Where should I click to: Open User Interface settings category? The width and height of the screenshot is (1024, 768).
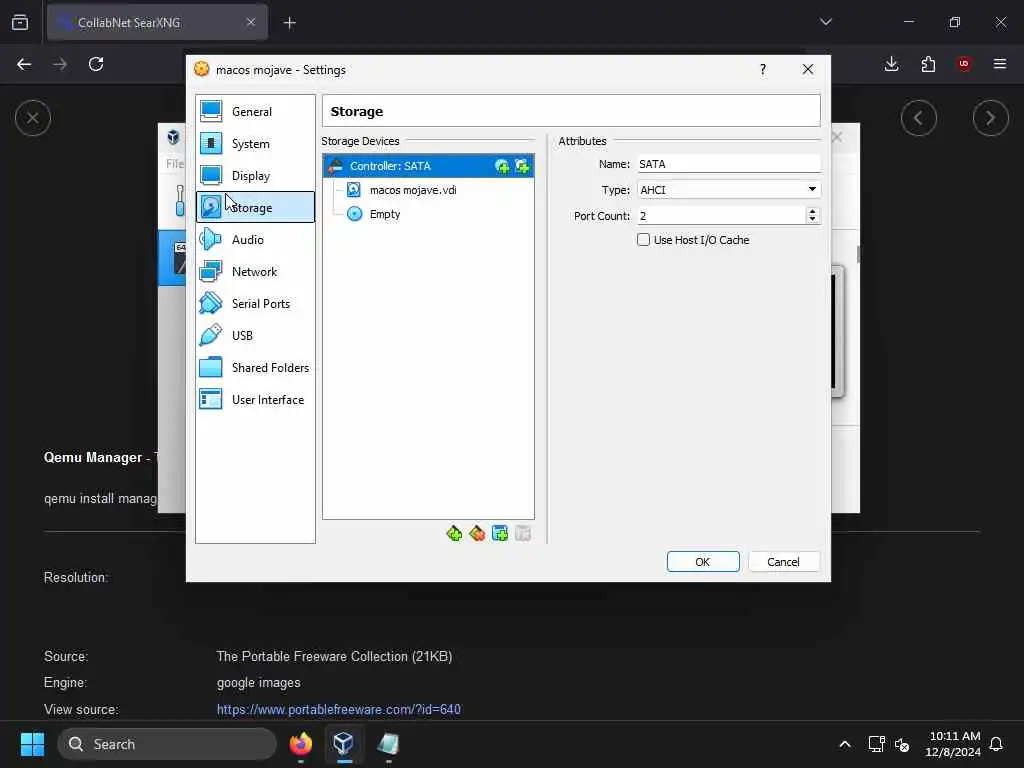[x=255, y=400]
